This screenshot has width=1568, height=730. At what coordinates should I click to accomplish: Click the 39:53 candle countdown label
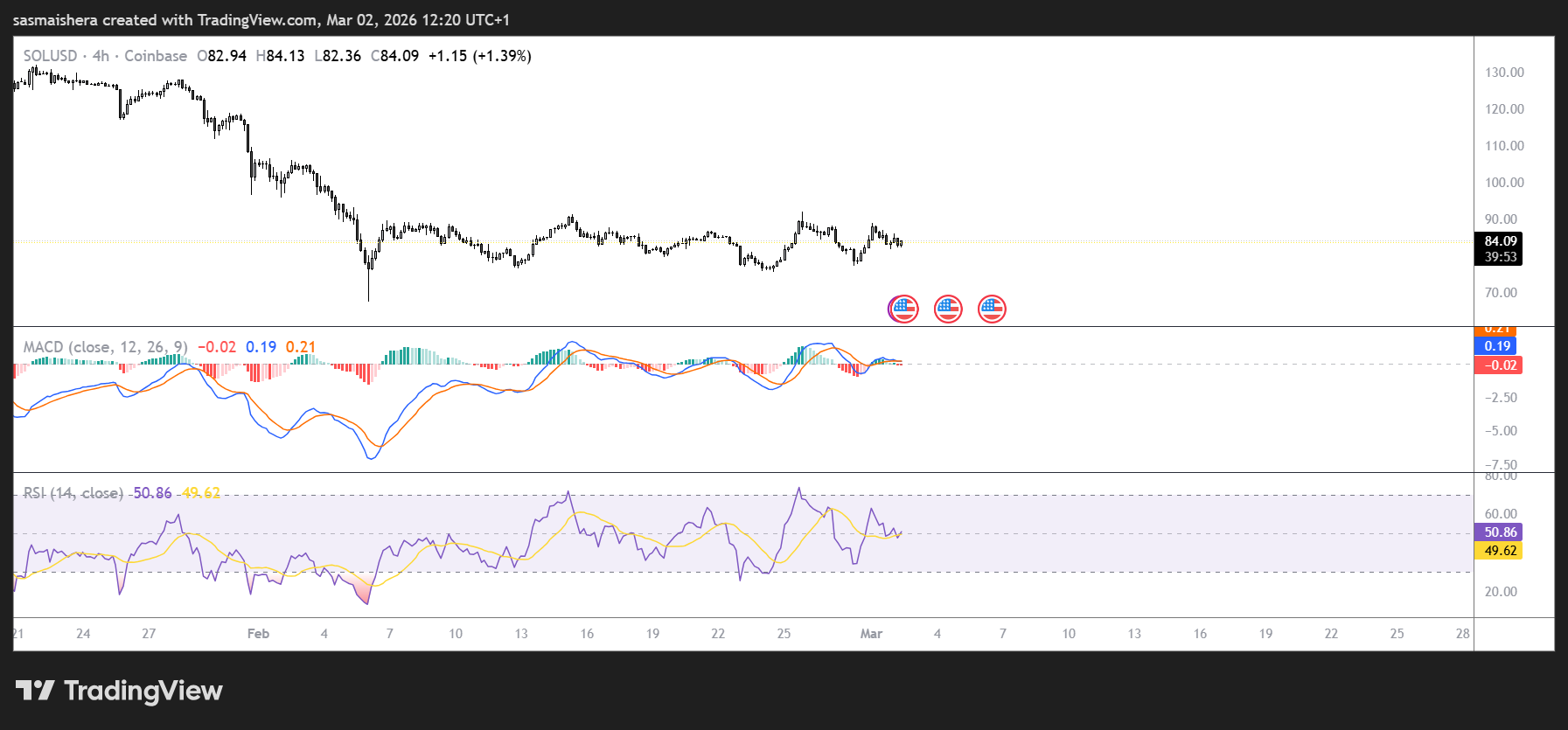pos(1500,257)
